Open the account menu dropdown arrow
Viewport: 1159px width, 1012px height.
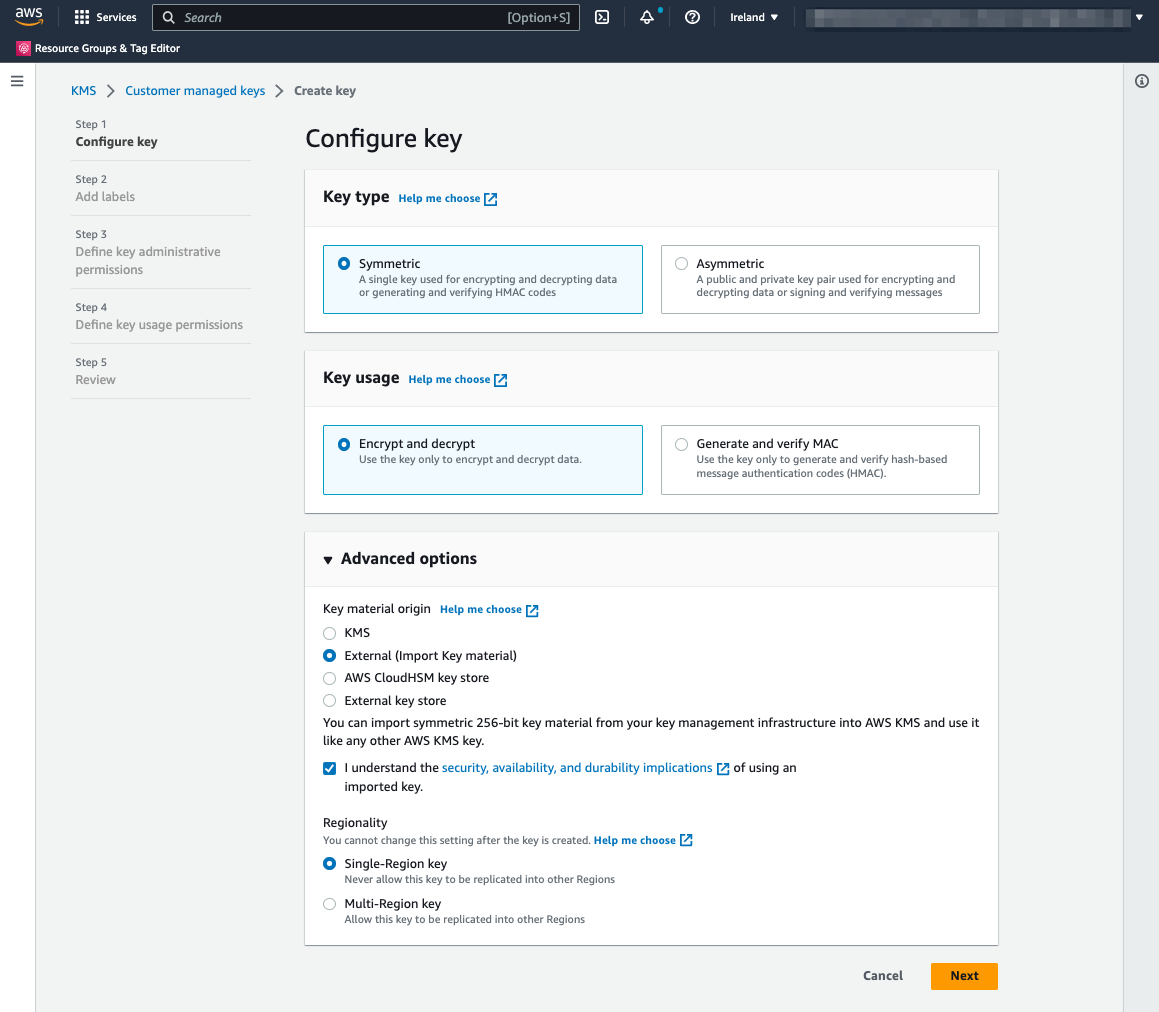click(x=1139, y=17)
